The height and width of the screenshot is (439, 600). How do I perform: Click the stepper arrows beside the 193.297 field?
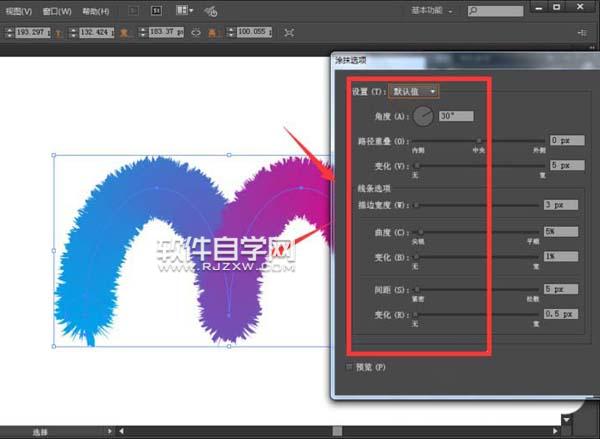point(10,33)
